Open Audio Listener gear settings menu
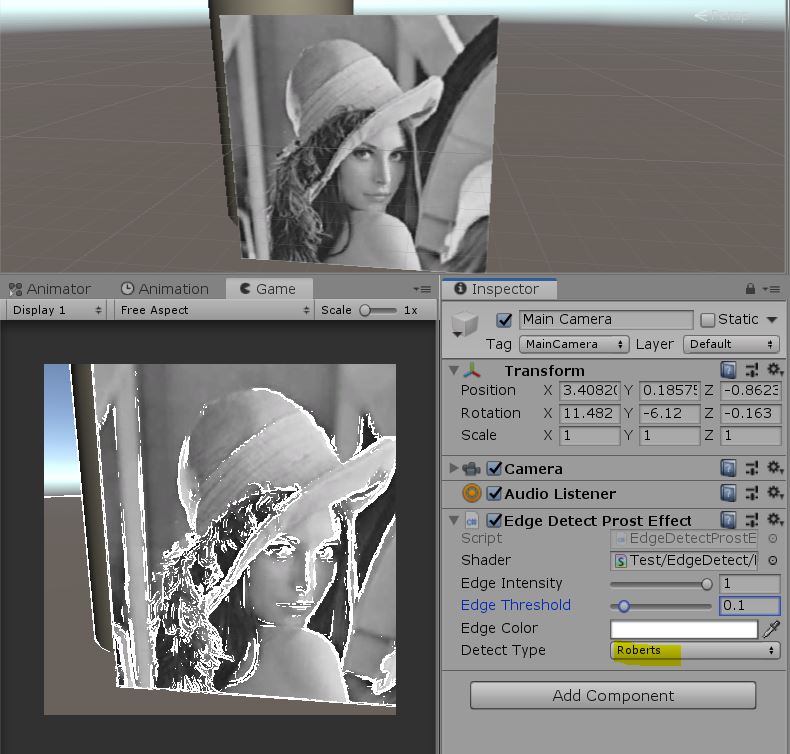Viewport: 790px width, 754px height. coord(774,493)
